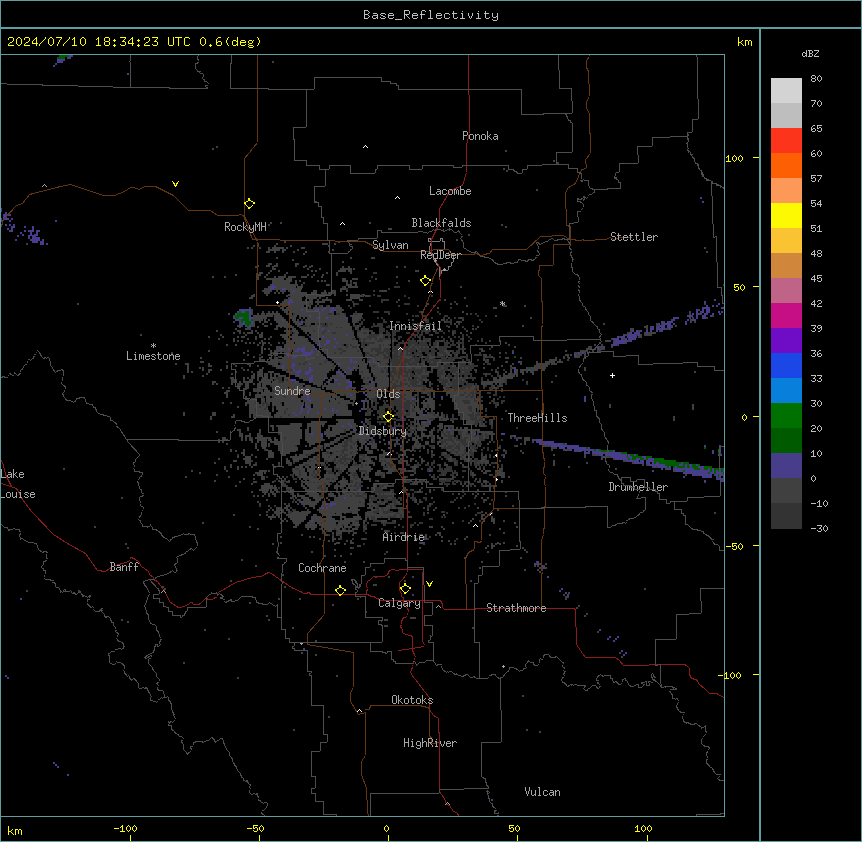Image resolution: width=862 pixels, height=842 pixels.
Task: Select the royal blue 33-36 dBZ legend band
Action: coord(786,365)
